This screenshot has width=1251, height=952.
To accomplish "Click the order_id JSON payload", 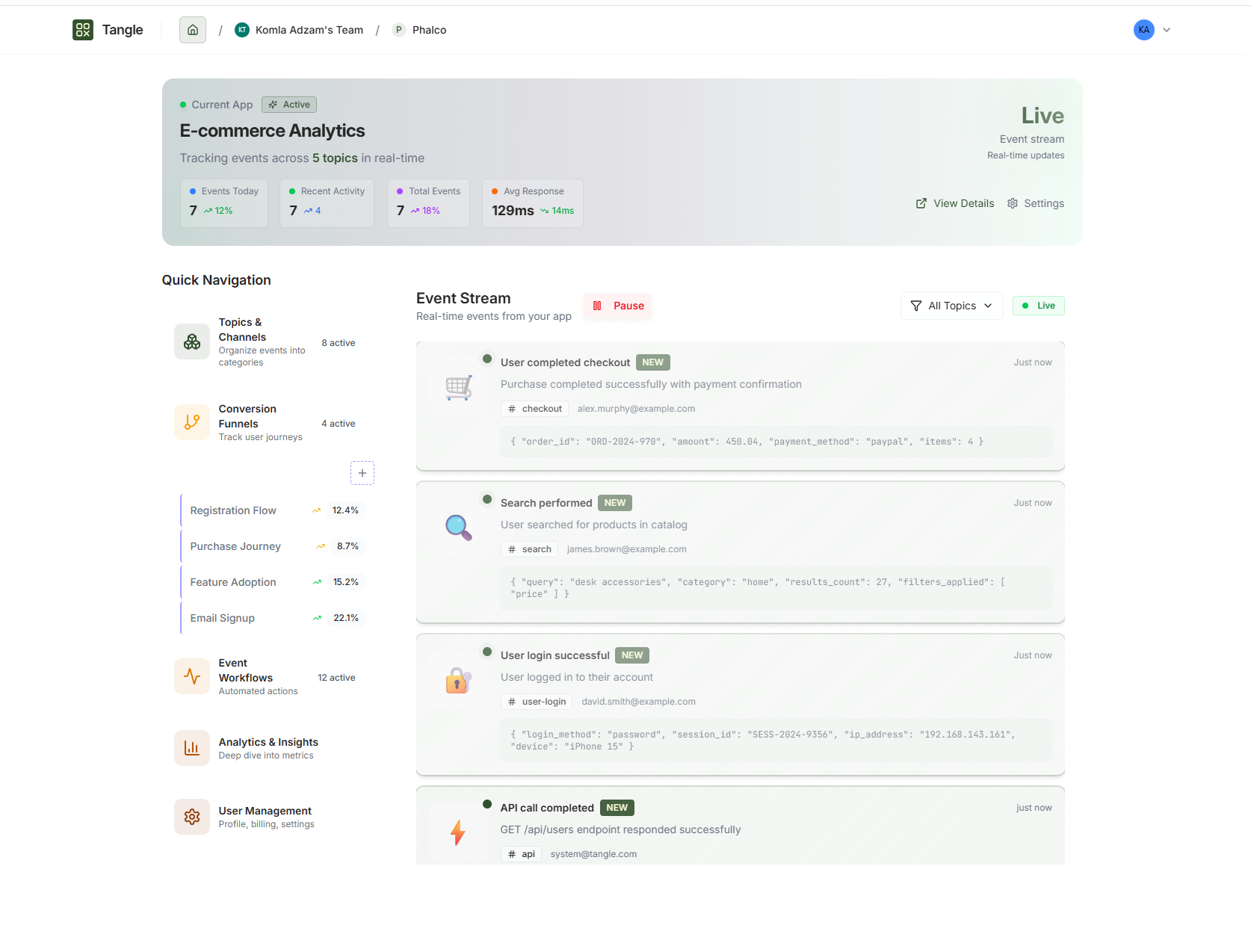I will click(776, 442).
